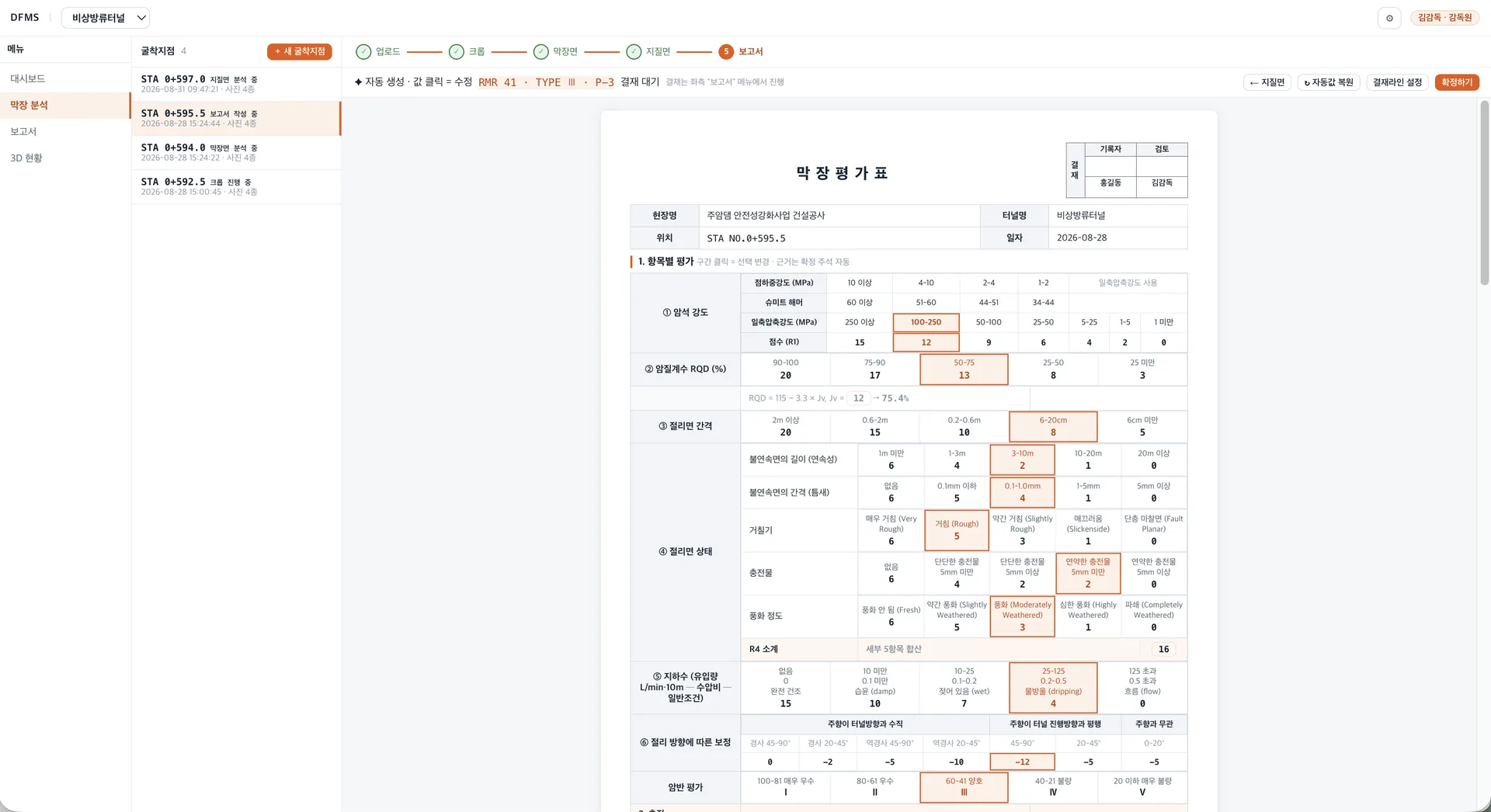Restore auto values with 자동값 복원
The image size is (1491, 812).
[1329, 82]
